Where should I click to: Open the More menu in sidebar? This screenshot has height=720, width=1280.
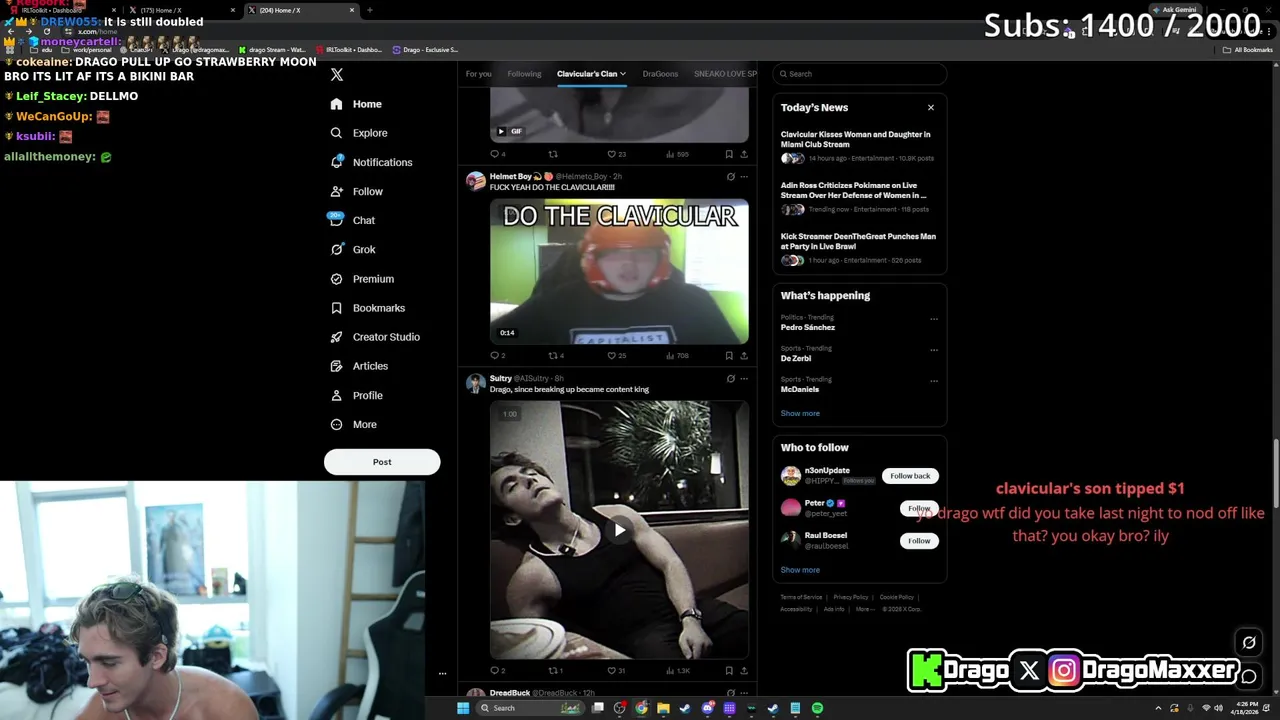point(353,424)
